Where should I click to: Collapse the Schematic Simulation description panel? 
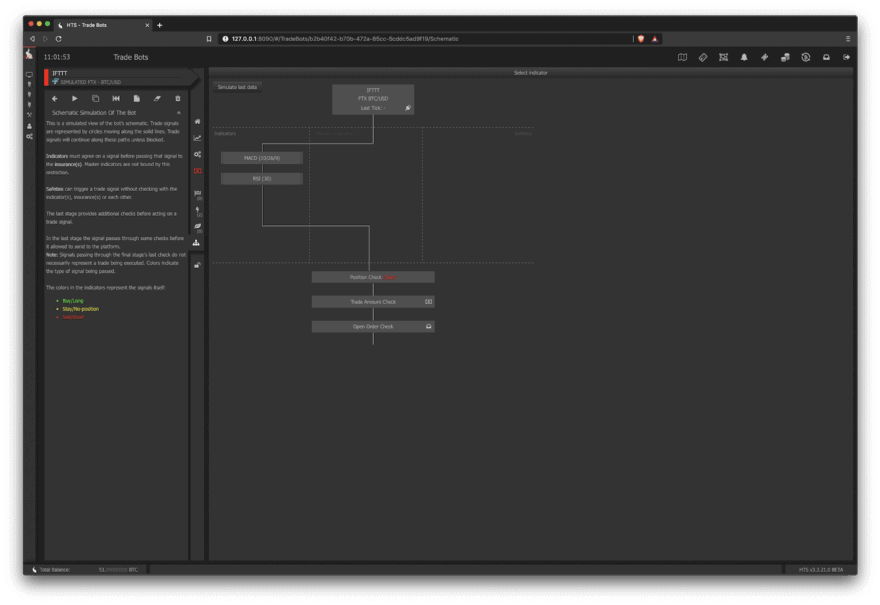click(x=178, y=113)
